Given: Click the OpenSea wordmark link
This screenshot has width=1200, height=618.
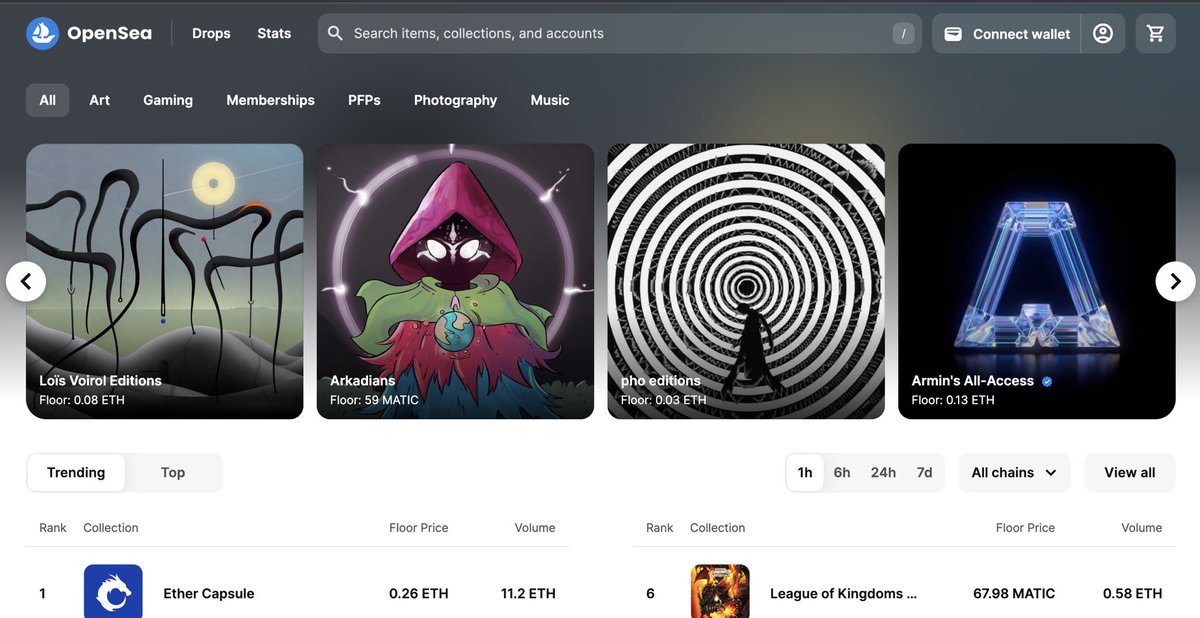Looking at the screenshot, I should 109,34.
